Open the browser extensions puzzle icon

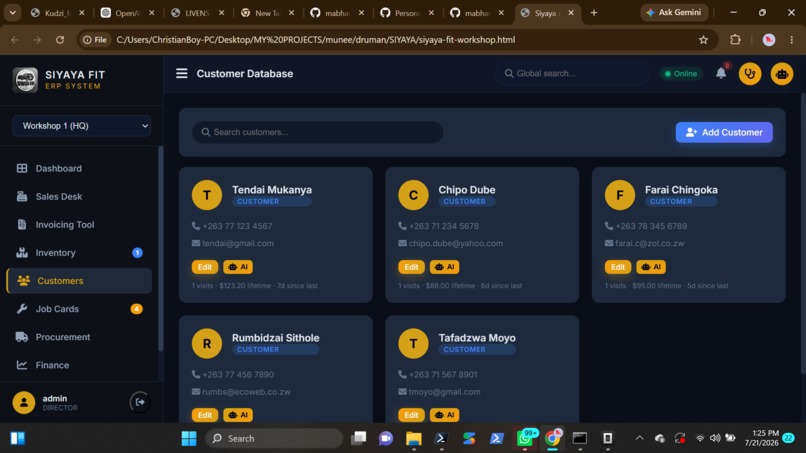coord(736,40)
